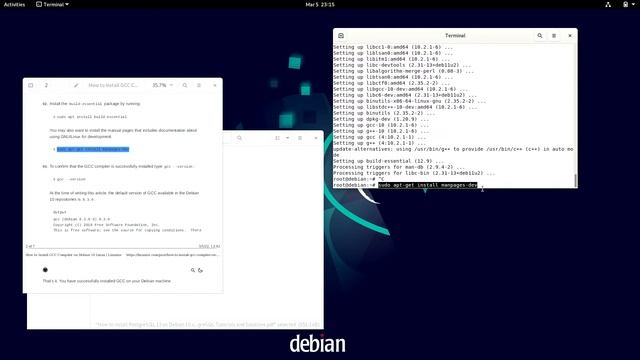Click the Terminal window scrollbar

point(576,180)
